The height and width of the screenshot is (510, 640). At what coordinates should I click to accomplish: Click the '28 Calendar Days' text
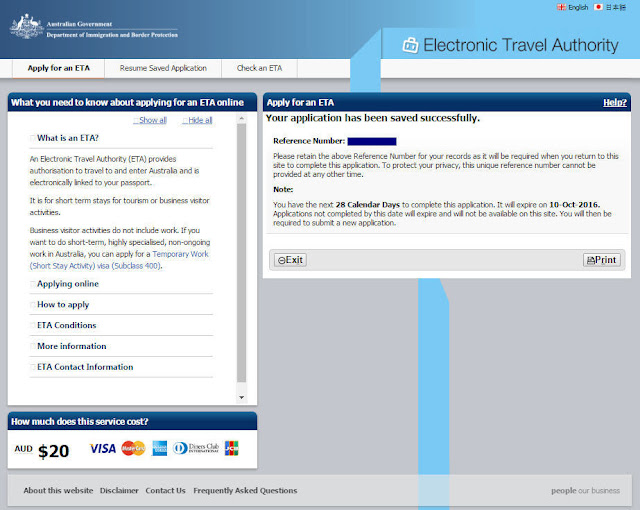(x=367, y=204)
